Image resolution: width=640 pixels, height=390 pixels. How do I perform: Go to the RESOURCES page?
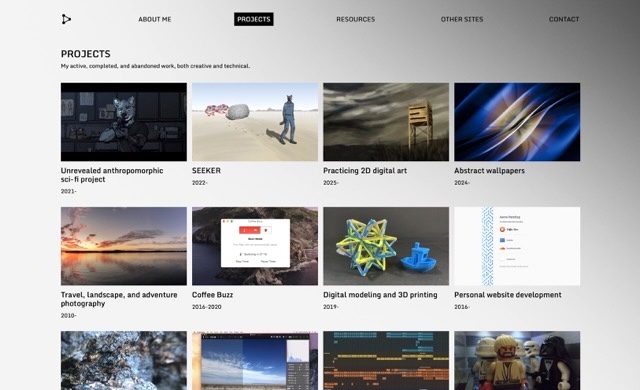click(x=356, y=19)
